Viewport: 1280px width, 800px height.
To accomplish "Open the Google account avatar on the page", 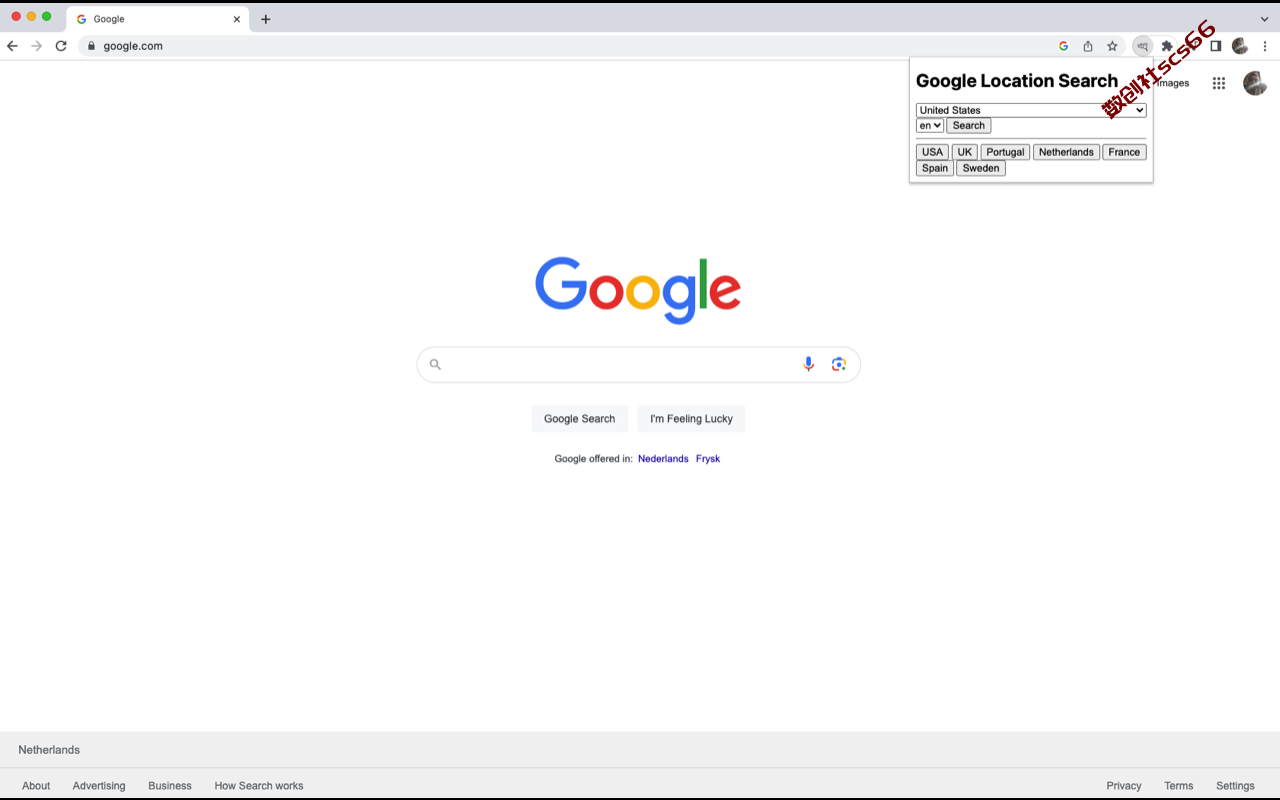I will click(x=1255, y=83).
